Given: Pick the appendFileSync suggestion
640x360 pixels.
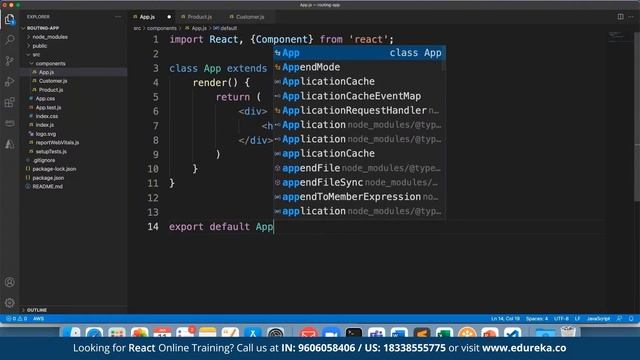Looking at the screenshot, I should click(x=359, y=182).
